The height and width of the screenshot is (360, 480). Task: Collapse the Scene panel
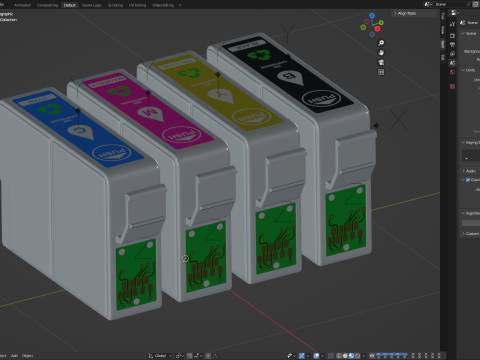tap(470, 33)
